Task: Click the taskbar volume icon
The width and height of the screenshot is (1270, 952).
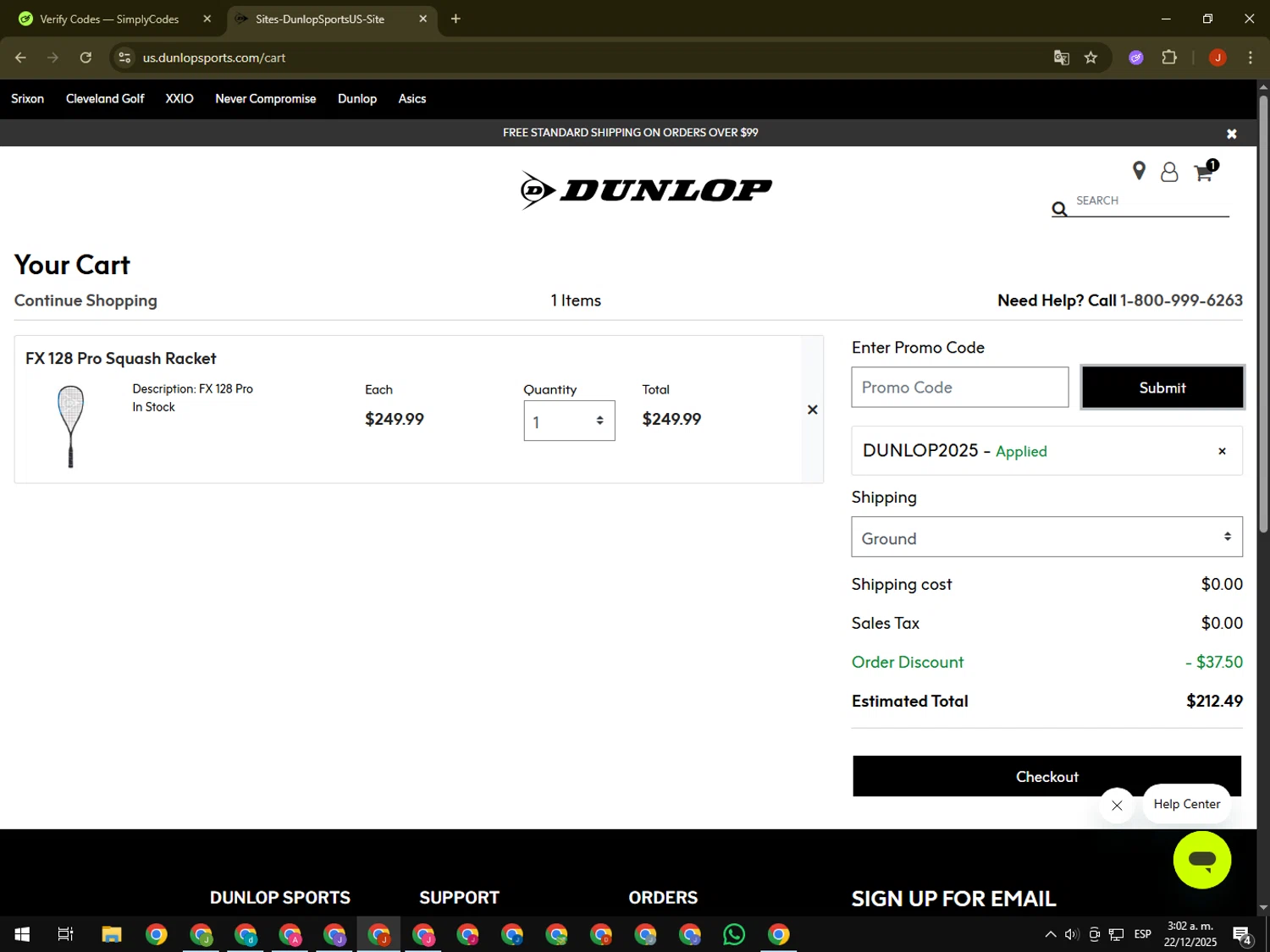Action: pyautogui.click(x=1072, y=934)
